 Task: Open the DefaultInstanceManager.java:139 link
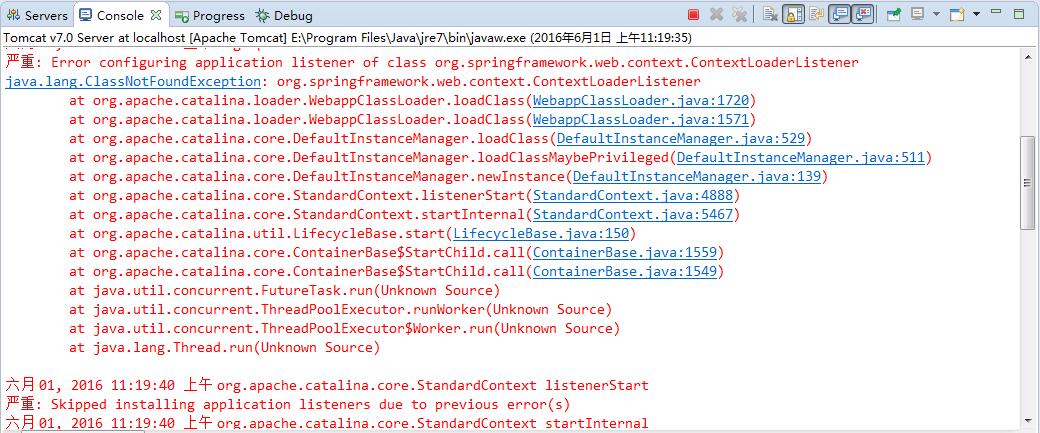click(696, 177)
